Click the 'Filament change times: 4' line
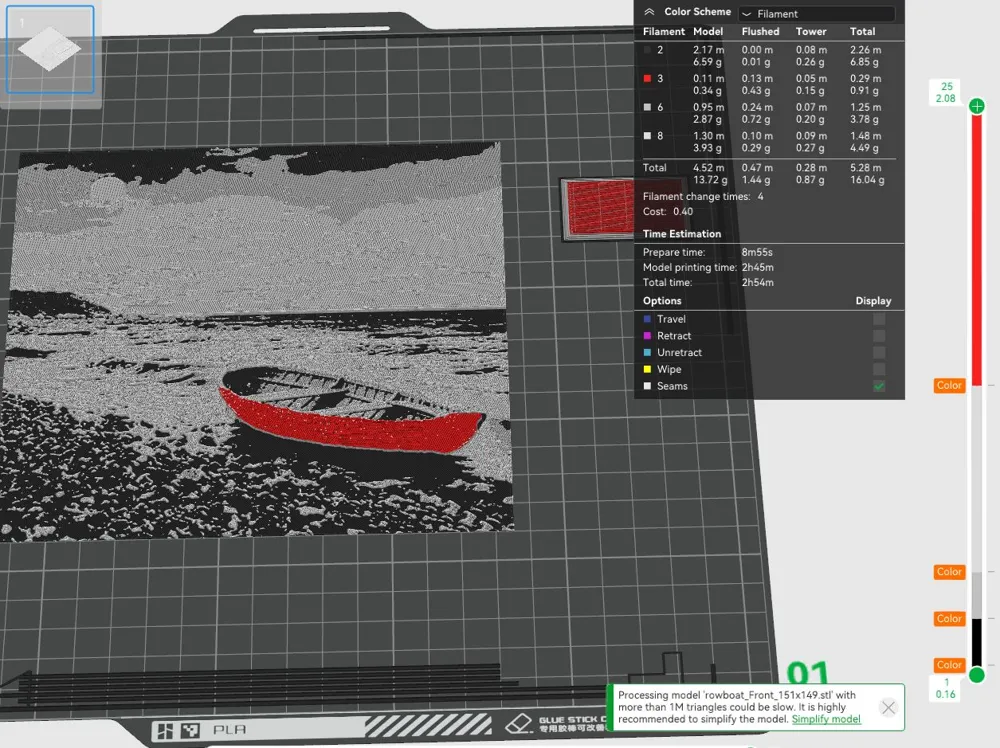Screen dimensions: 1000x748 coord(703,196)
